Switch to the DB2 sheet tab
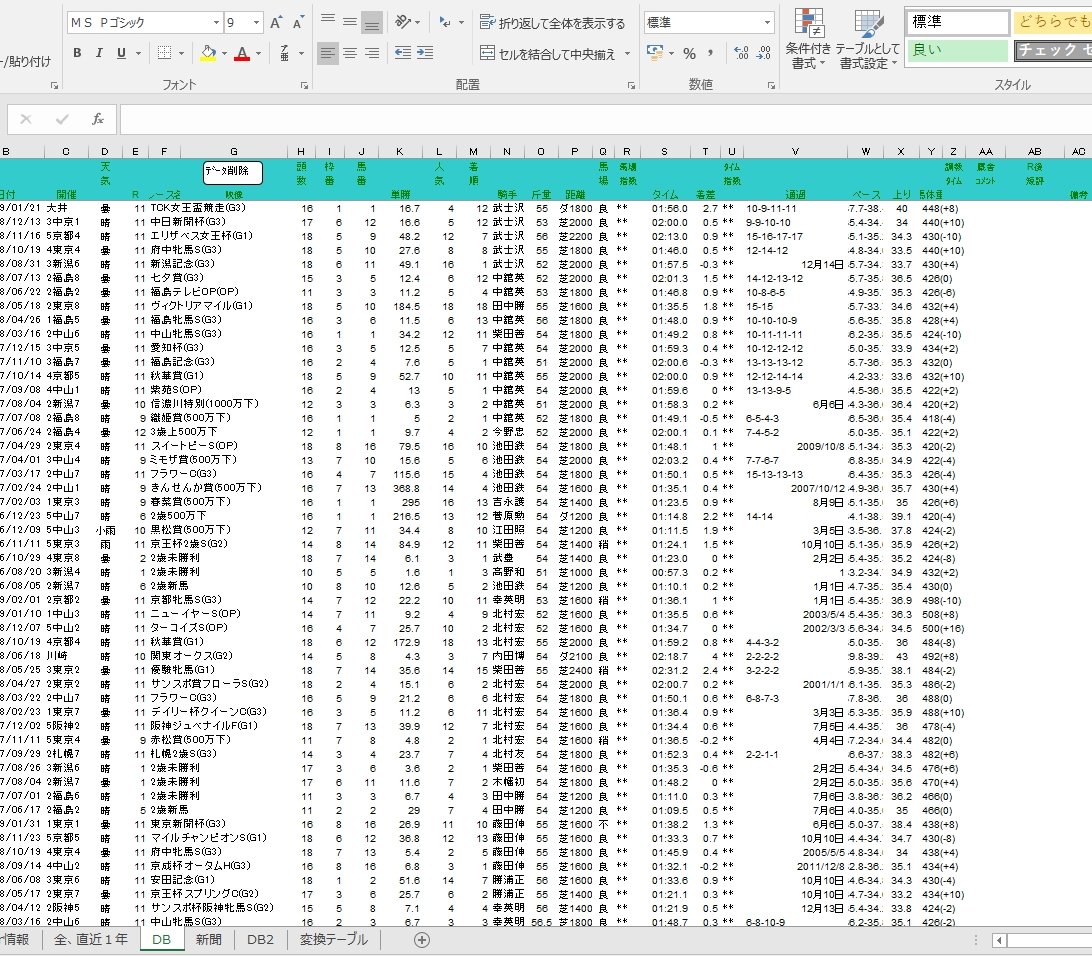Screen dimensions: 1092x956 click(x=260, y=939)
